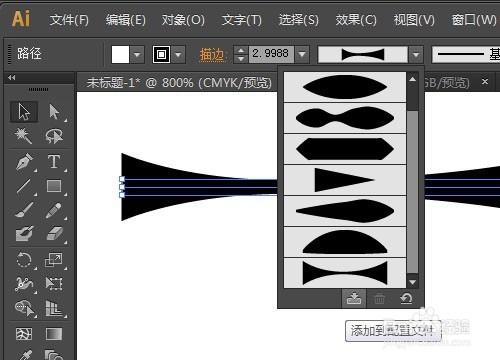500x360 pixels.
Task: Click the delete profile trash icon
Action: pos(379,299)
